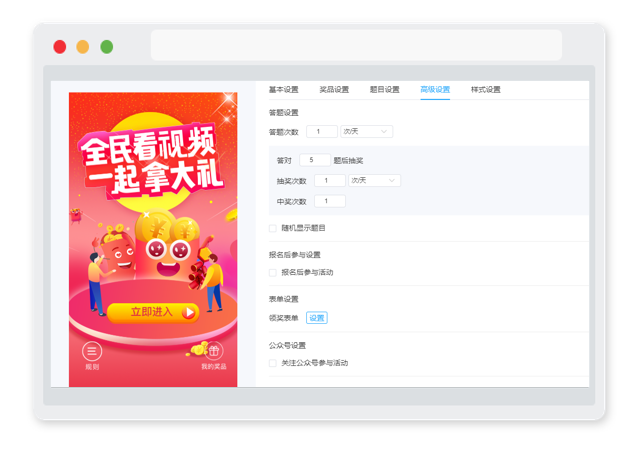
Task: Click the yellow window dot
Action: click(x=83, y=47)
